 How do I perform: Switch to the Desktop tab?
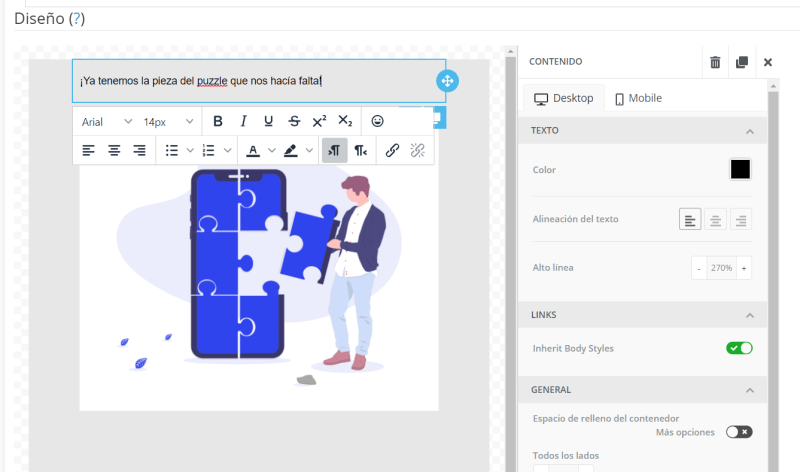[x=564, y=98]
